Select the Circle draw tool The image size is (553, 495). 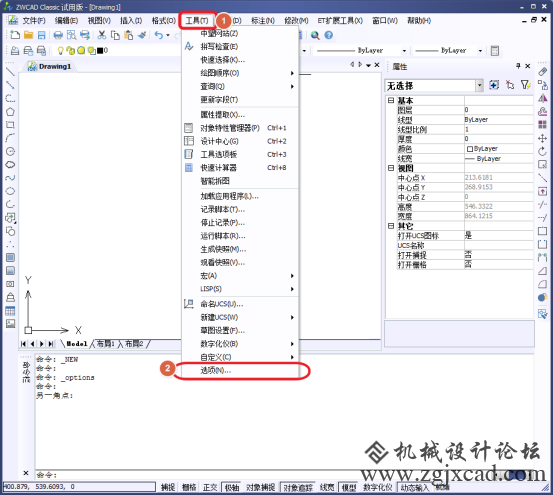point(10,151)
